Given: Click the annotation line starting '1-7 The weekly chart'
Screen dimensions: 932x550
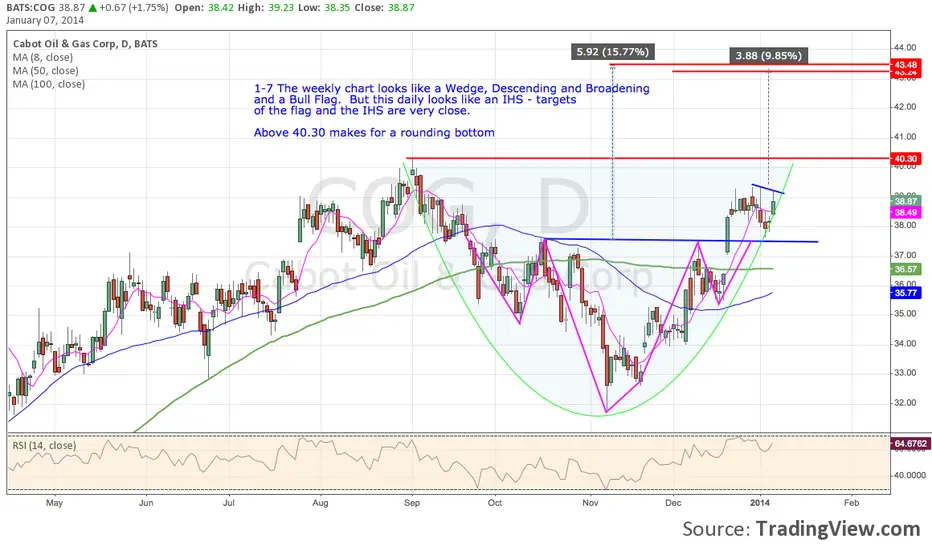Looking at the screenshot, I should (x=452, y=89).
